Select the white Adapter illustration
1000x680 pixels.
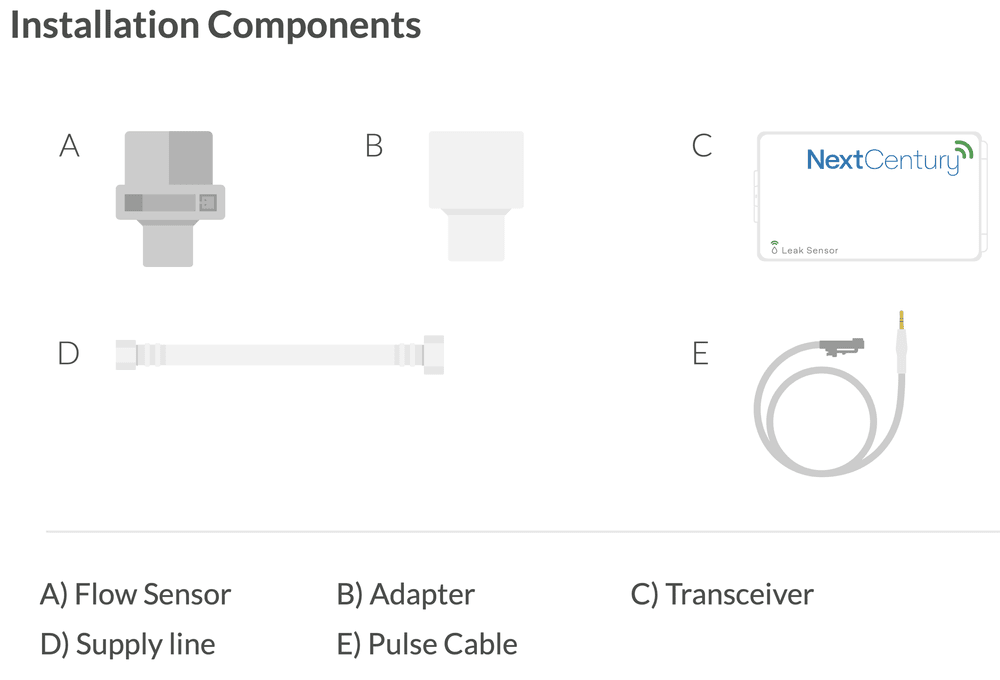(x=476, y=196)
